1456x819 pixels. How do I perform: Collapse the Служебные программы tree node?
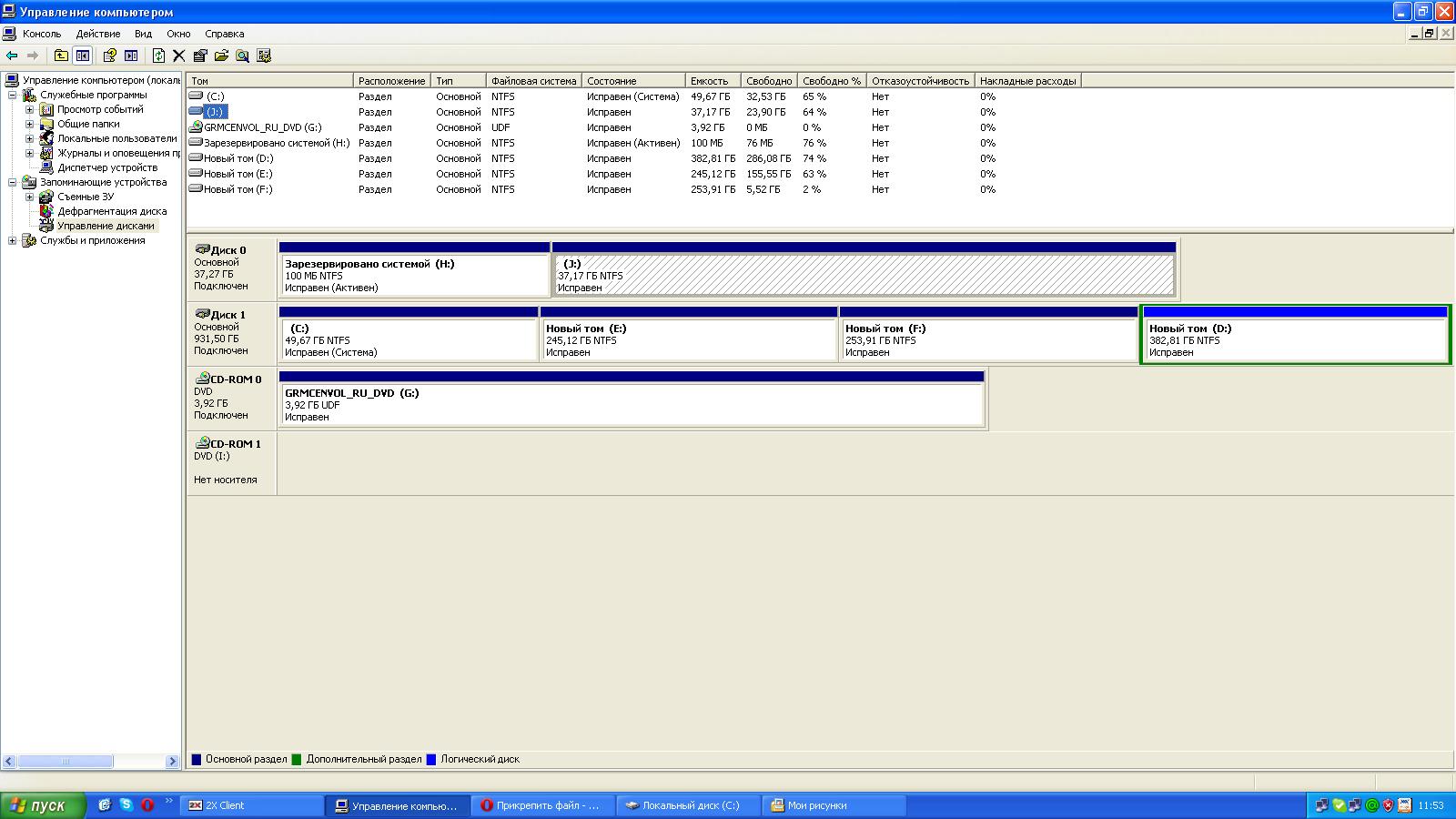click(x=13, y=95)
